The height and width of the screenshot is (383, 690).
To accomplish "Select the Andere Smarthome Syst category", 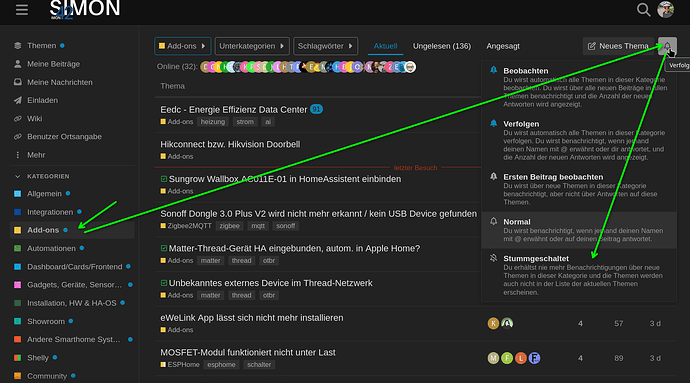I will 72,339.
